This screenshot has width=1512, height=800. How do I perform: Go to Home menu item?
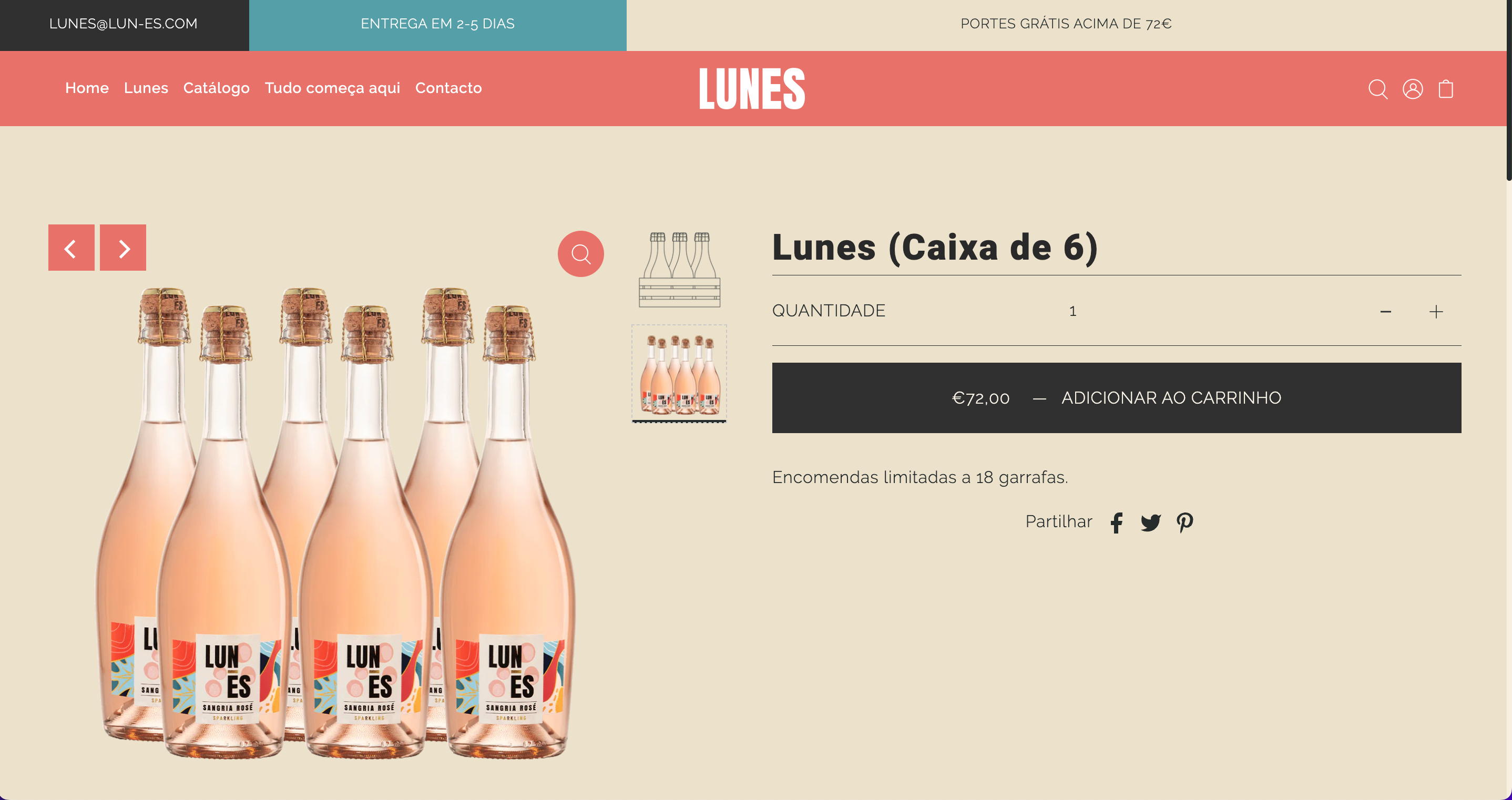[87, 88]
